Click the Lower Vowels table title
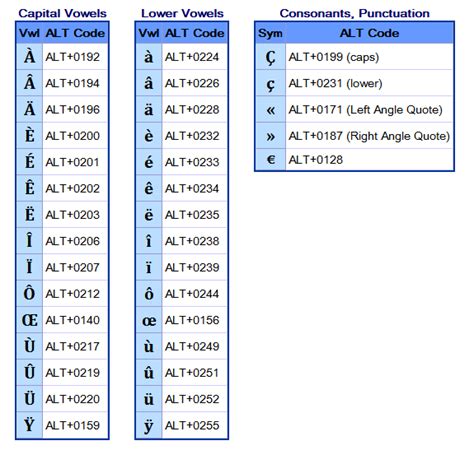474x464 pixels. (182, 13)
